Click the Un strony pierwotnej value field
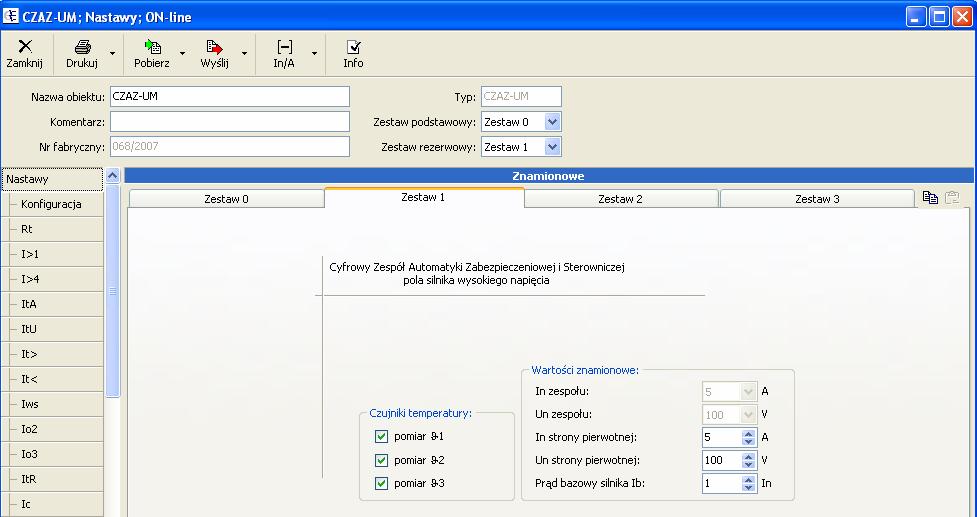The image size is (977, 517). pyautogui.click(x=722, y=460)
